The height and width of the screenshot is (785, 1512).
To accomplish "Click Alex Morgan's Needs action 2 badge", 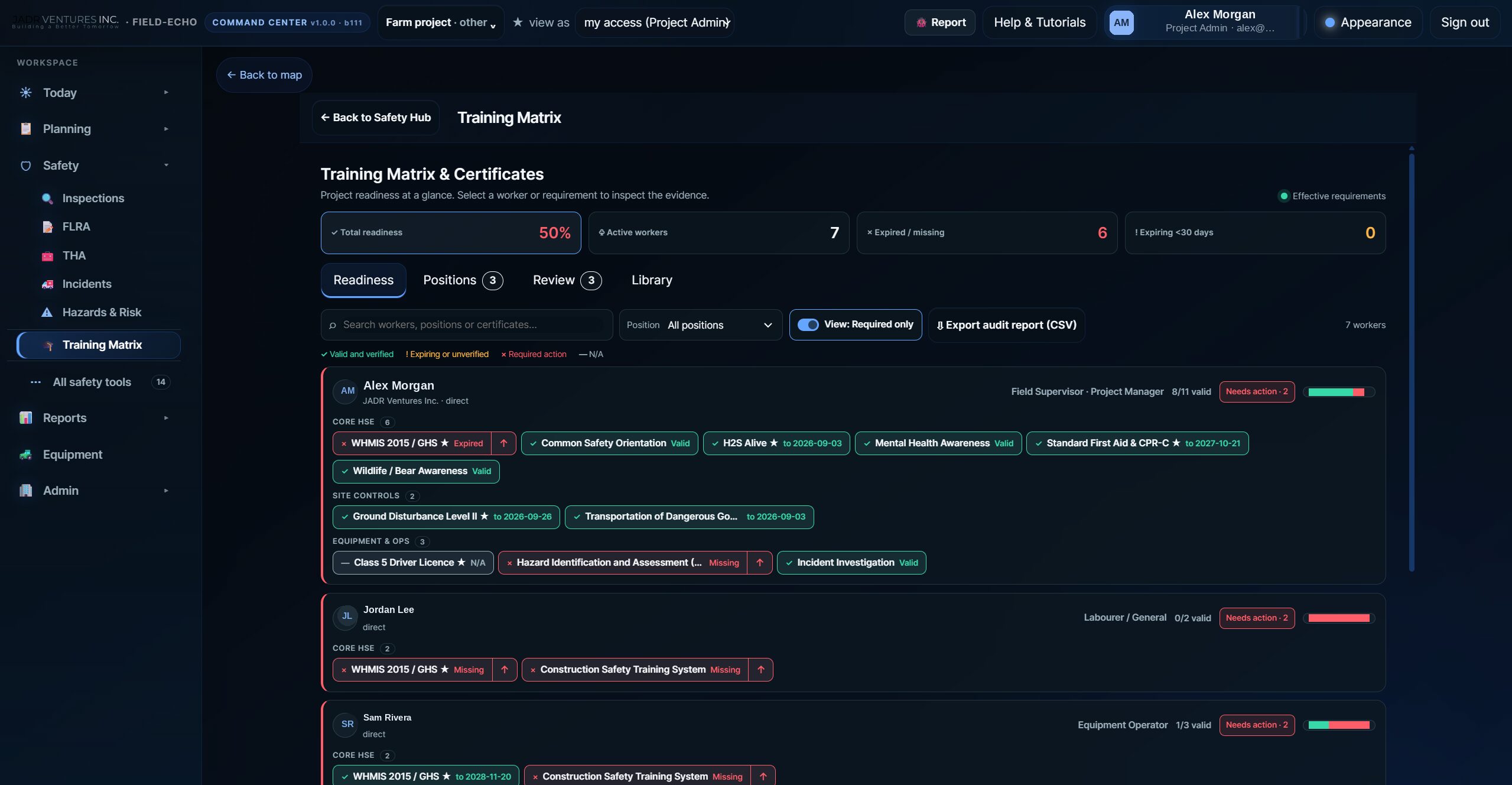I will pos(1257,392).
